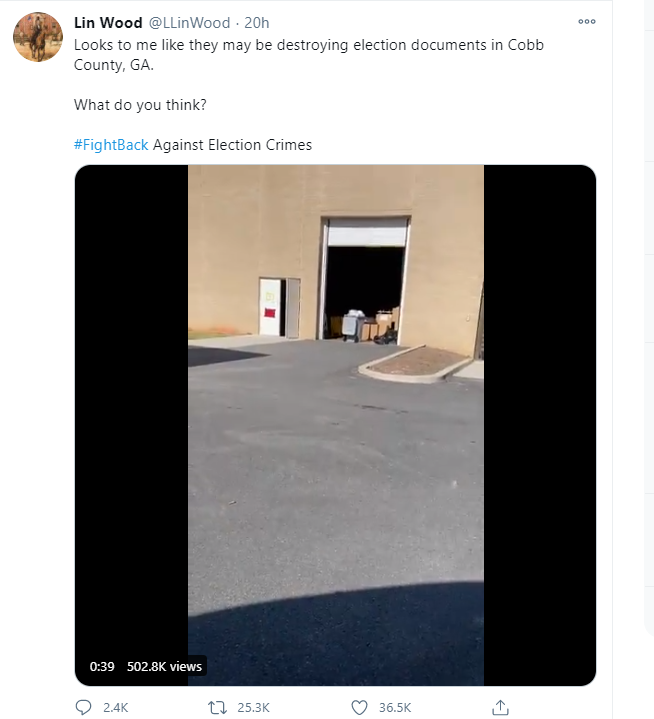This screenshot has height=719, width=654.
Task: Click the 502.8K views counter
Action: coord(164,666)
